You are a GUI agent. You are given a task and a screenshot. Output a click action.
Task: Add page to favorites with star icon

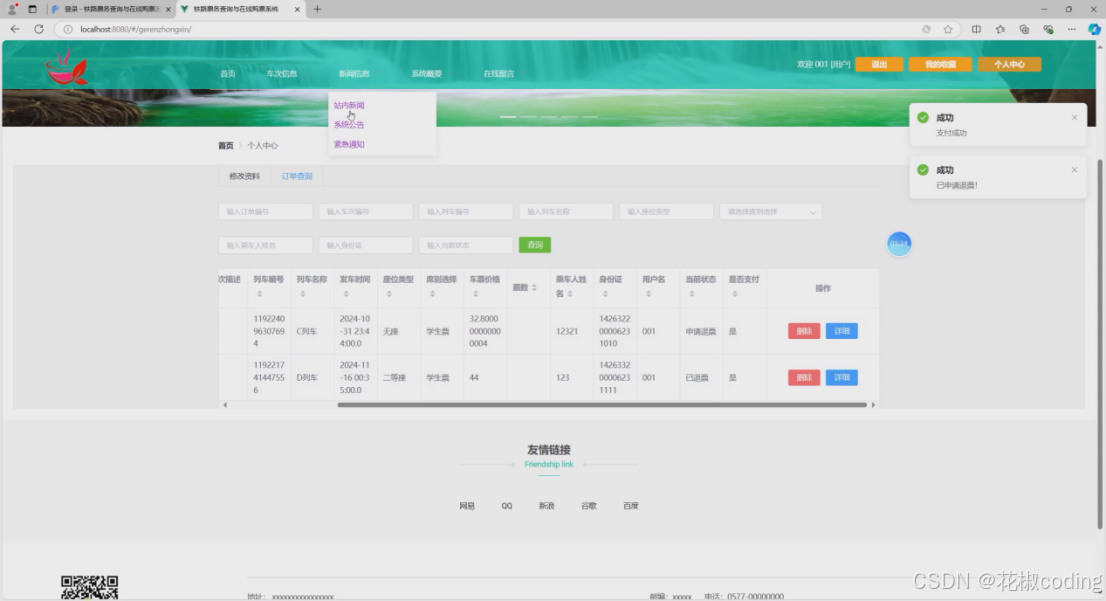[948, 30]
